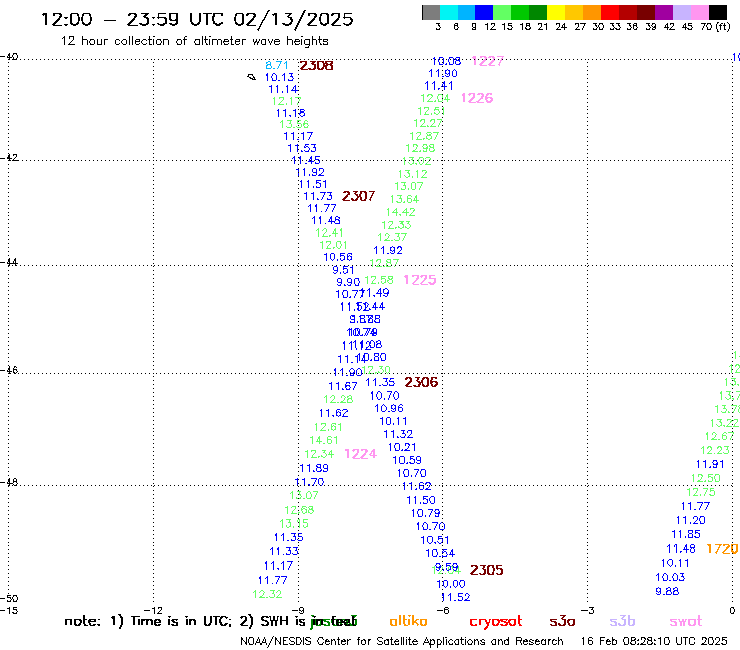Click the black legend color swatch
Screen dimensions: 740x650
[717, 13]
